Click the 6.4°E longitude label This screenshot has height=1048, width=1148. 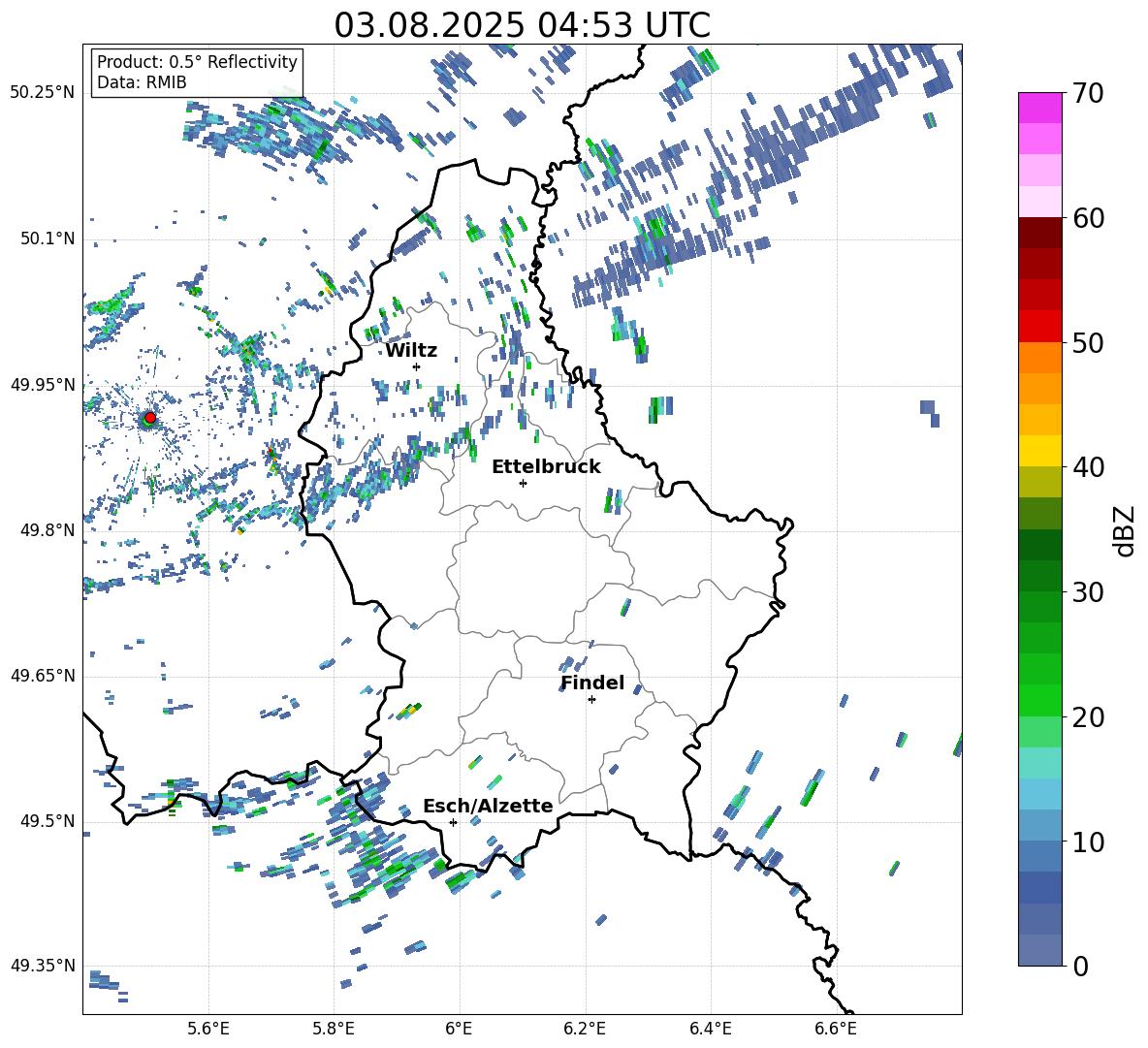[710, 1029]
